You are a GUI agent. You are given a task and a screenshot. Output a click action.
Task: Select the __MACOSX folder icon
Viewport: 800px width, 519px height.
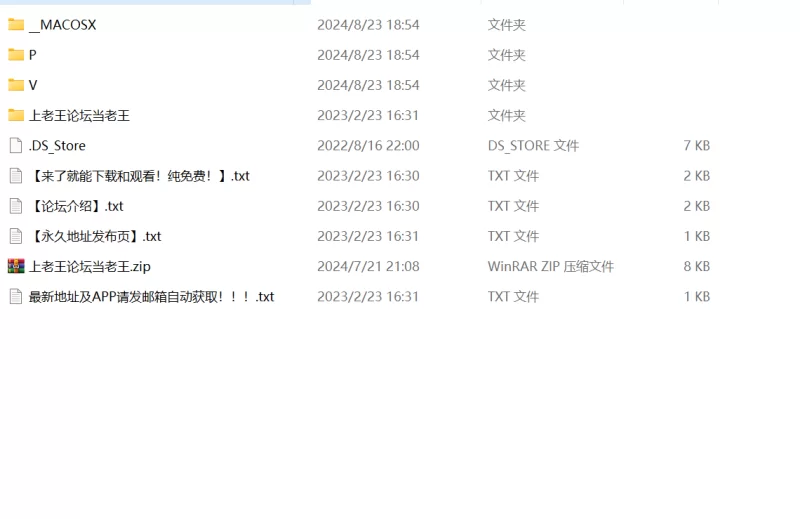pos(16,24)
